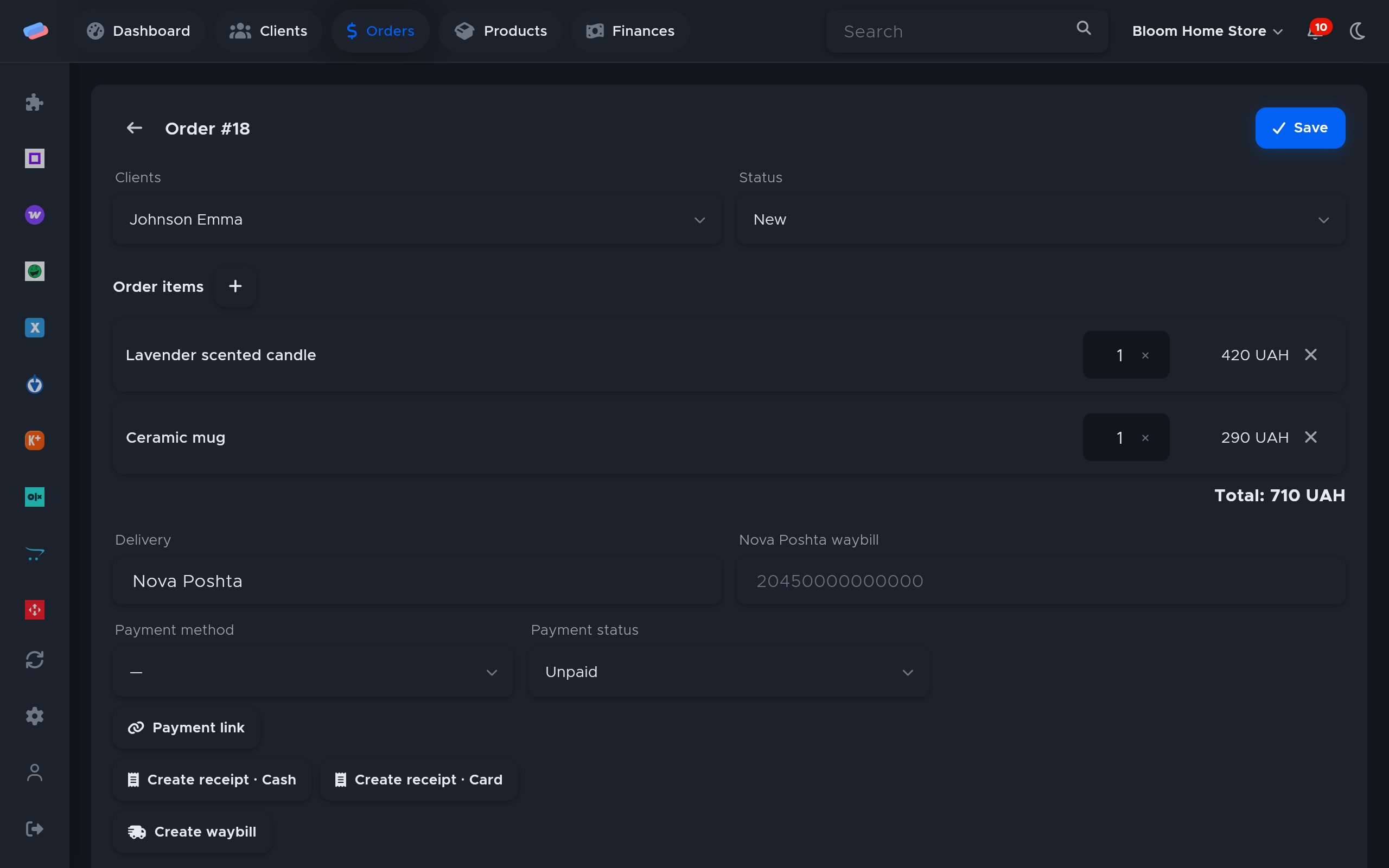Click the sync arrows icon in sidebar

tap(34, 660)
